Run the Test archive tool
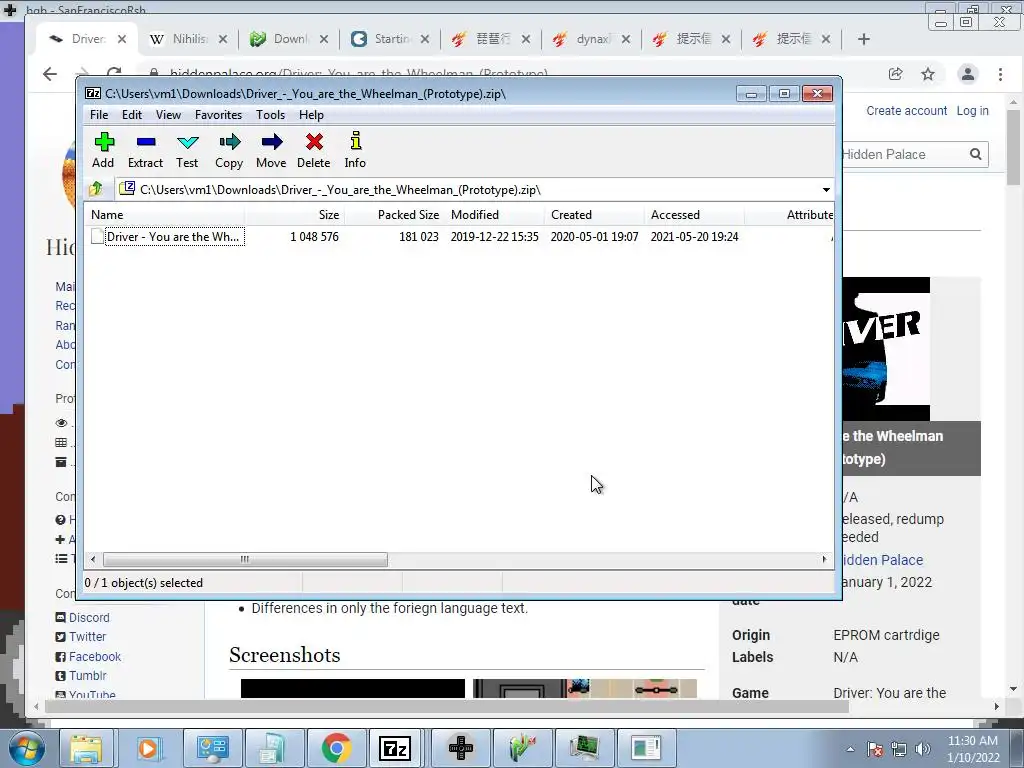 [187, 150]
